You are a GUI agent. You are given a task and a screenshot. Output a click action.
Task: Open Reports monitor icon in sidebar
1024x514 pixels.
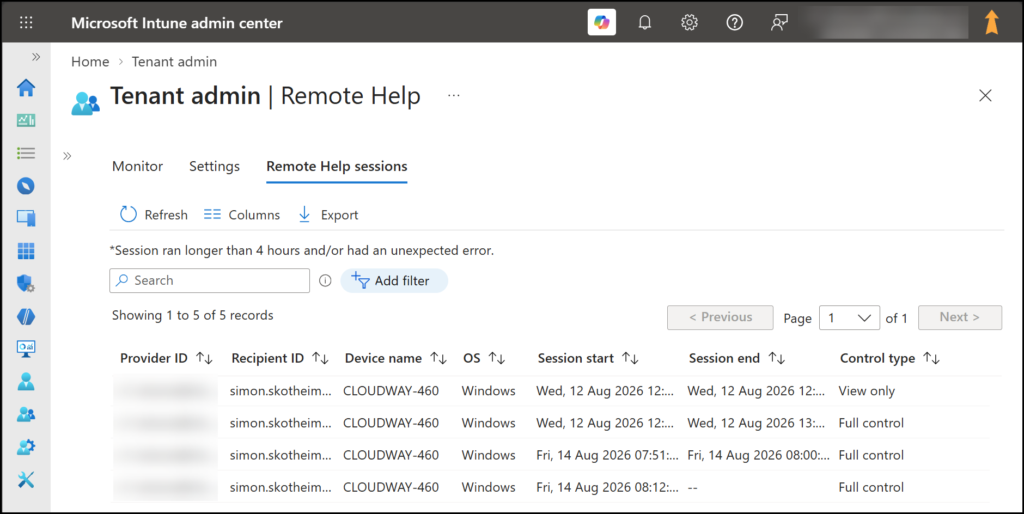[26, 349]
